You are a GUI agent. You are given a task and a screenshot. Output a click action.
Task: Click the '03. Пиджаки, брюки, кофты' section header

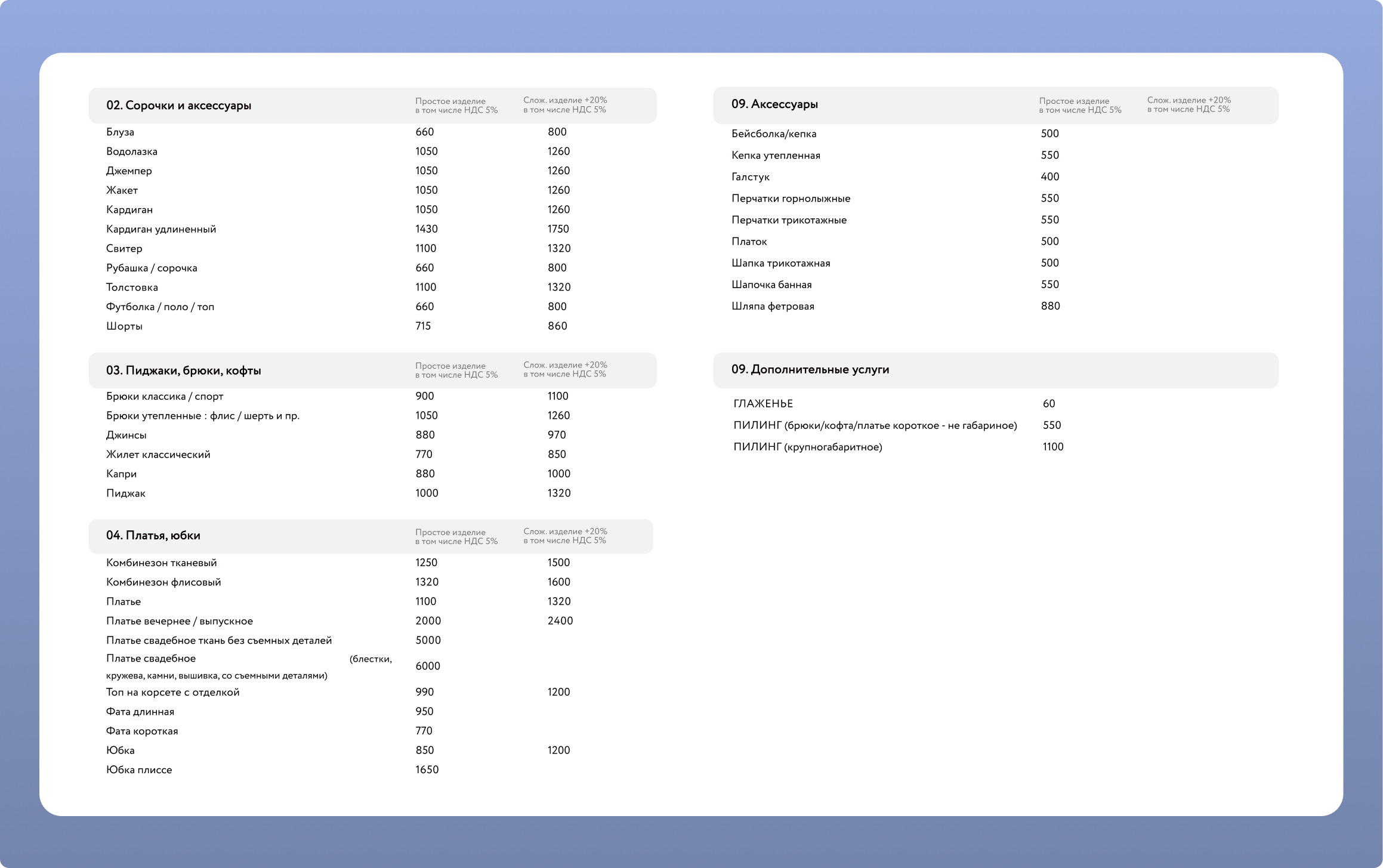(183, 370)
